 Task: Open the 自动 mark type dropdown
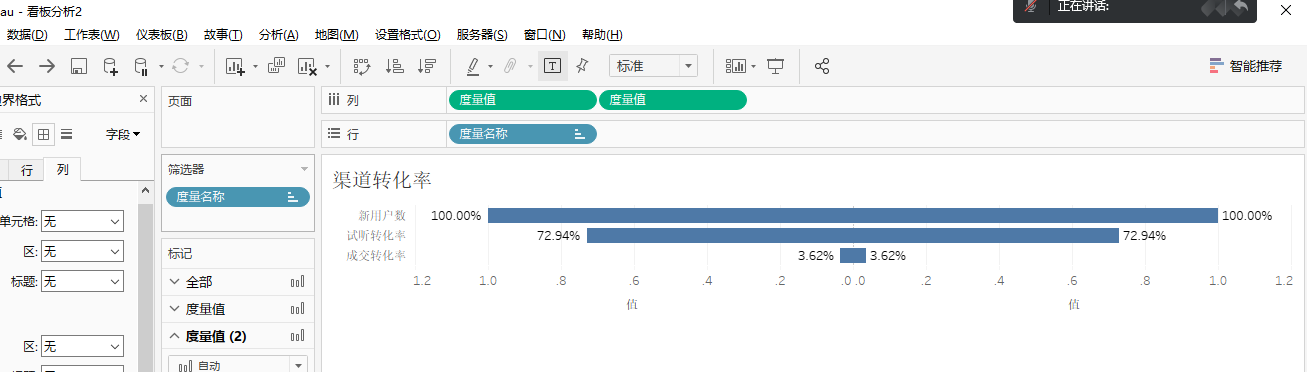coord(239,365)
